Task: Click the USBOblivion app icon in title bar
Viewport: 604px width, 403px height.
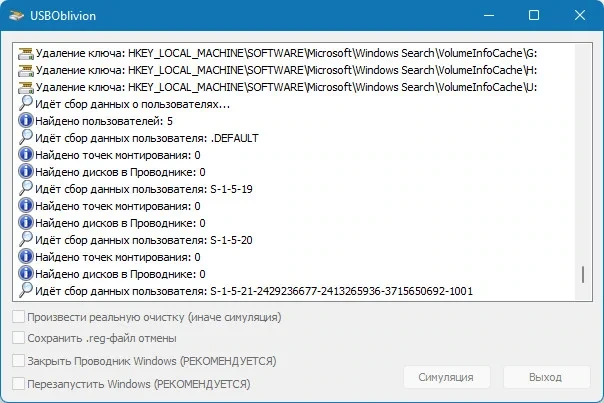Action: pos(17,15)
